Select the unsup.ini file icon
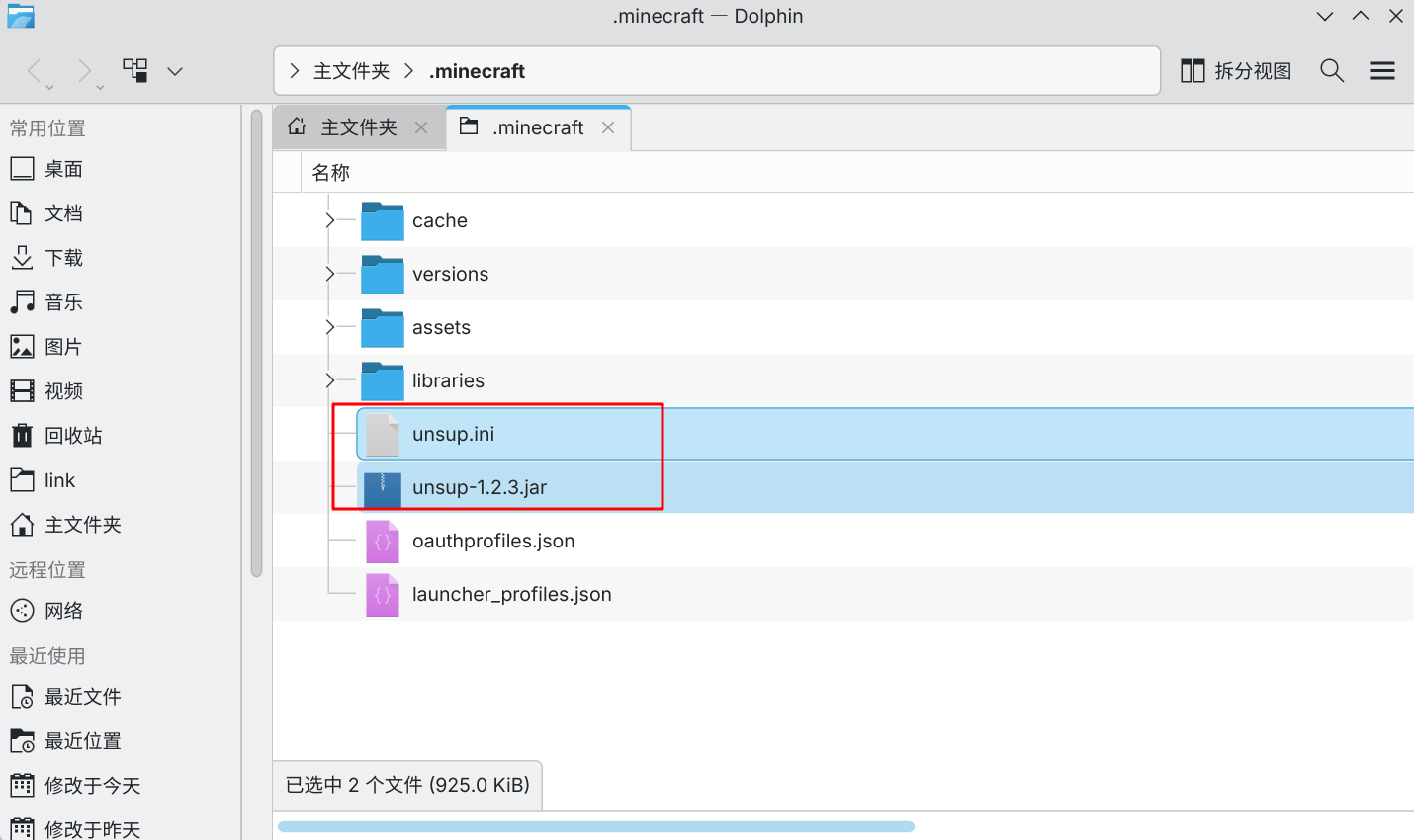This screenshot has height=840, width=1414. (383, 434)
